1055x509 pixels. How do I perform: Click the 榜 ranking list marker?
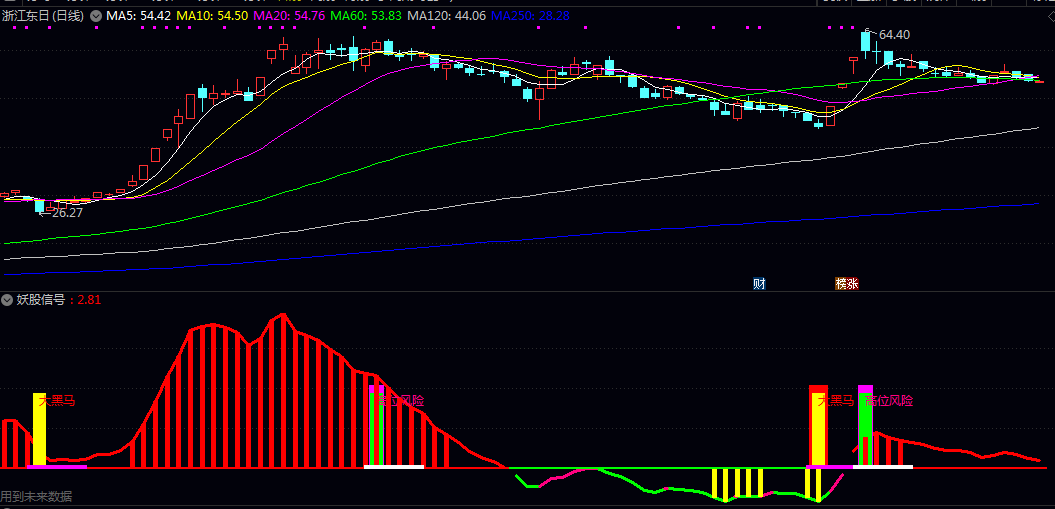pos(841,284)
